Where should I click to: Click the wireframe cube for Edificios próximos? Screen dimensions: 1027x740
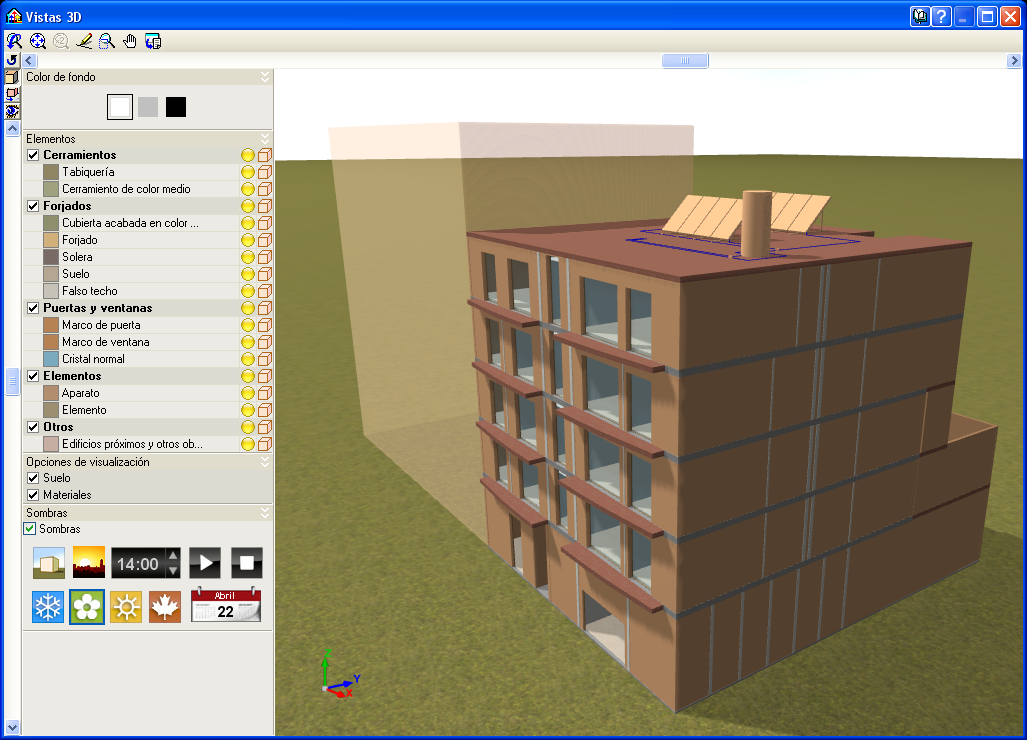(265, 445)
